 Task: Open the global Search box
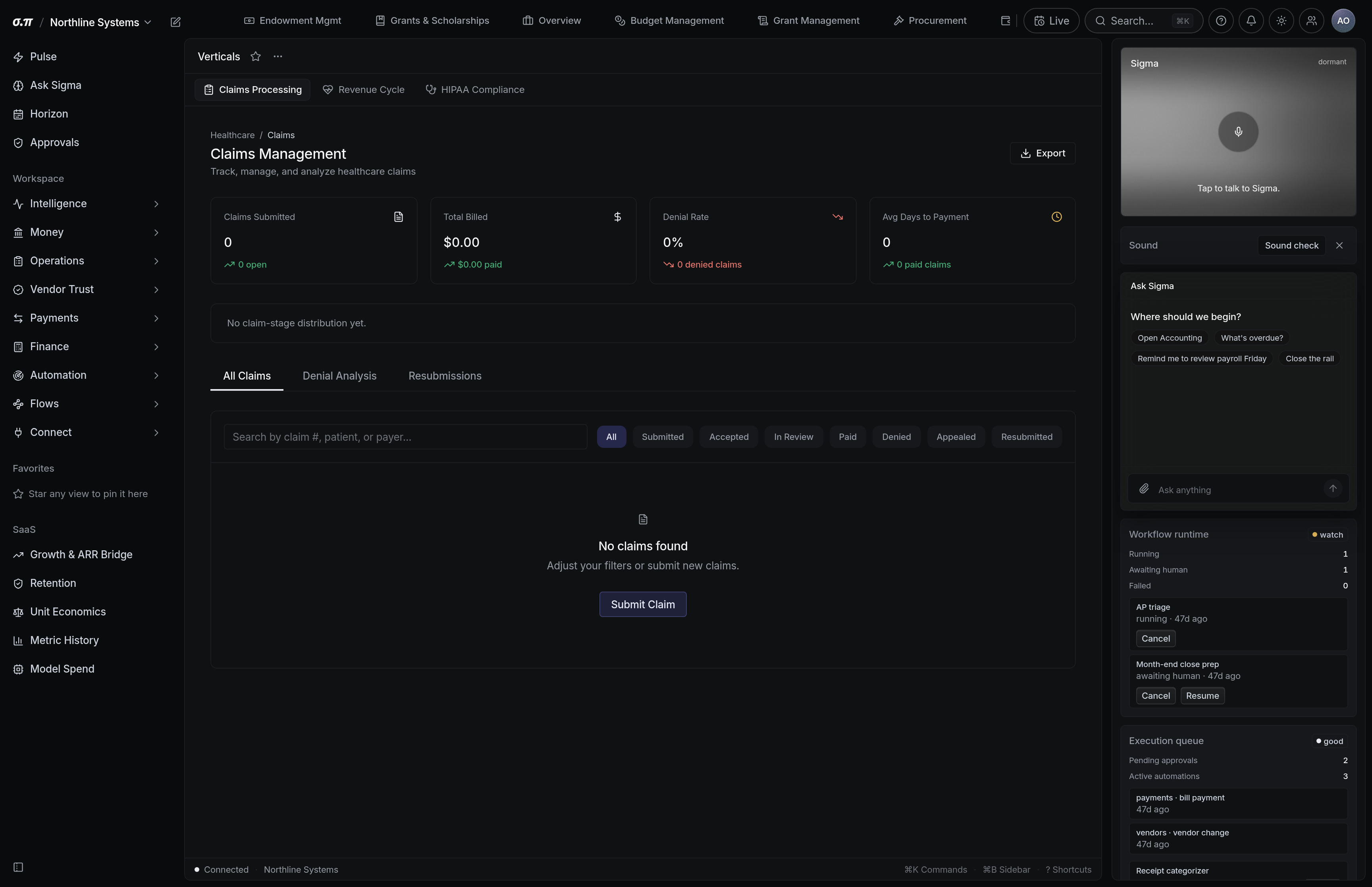click(x=1143, y=21)
